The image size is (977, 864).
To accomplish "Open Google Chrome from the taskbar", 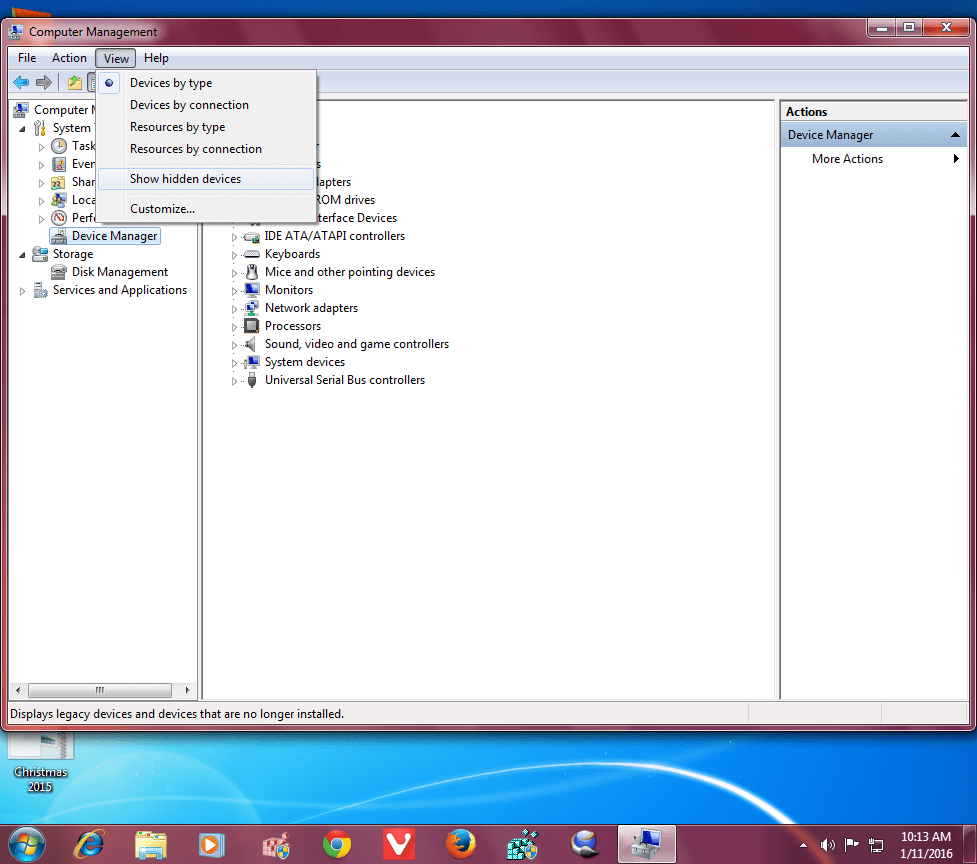I will coord(337,844).
